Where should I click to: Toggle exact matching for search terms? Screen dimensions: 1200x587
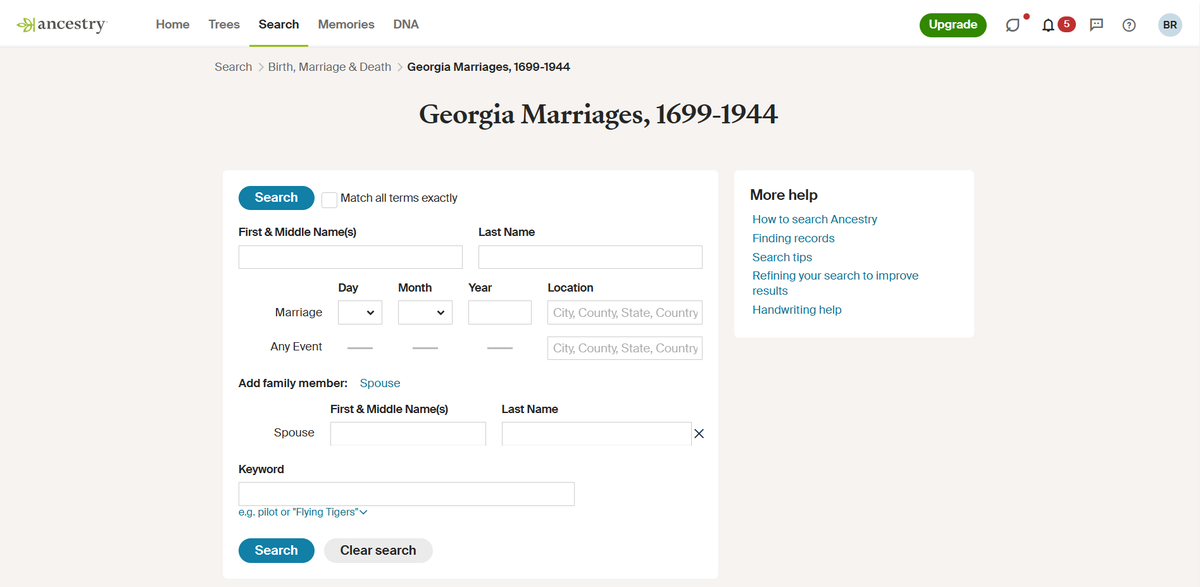329,199
